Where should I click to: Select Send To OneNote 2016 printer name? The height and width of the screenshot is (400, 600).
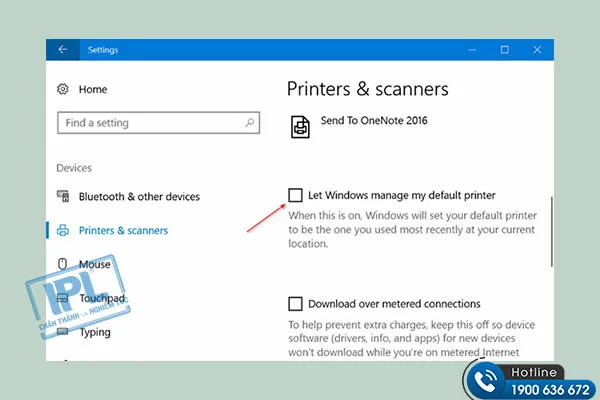[374, 121]
